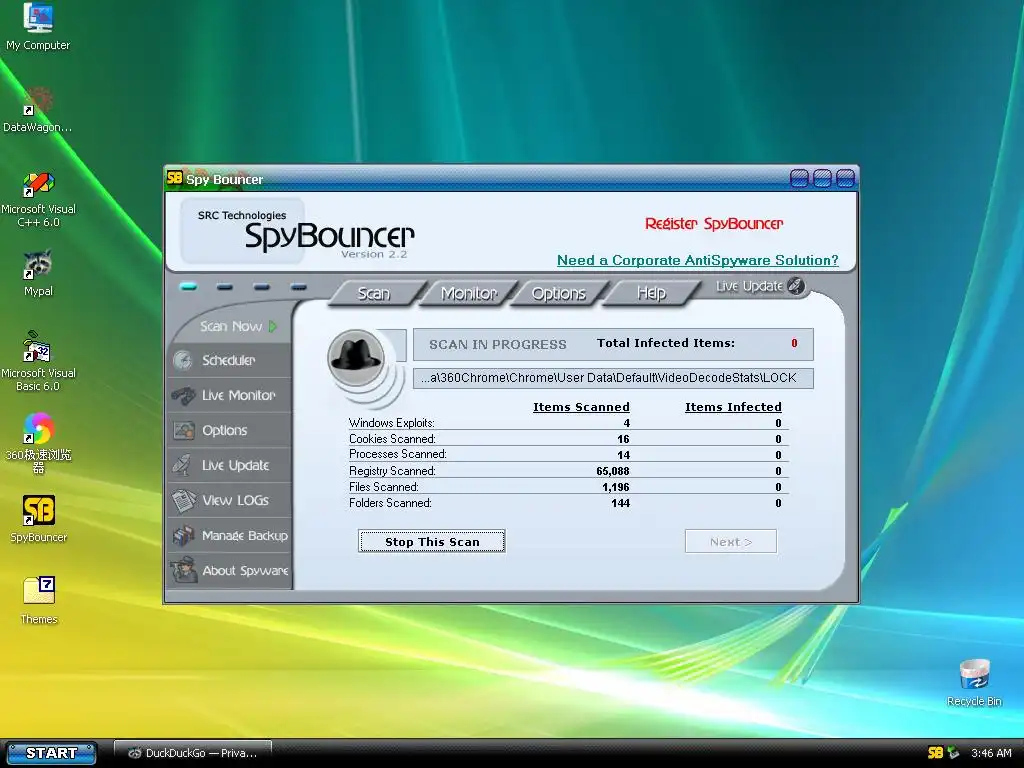This screenshot has height=768, width=1024.
Task: Switch to the Scan tab
Action: click(x=374, y=293)
